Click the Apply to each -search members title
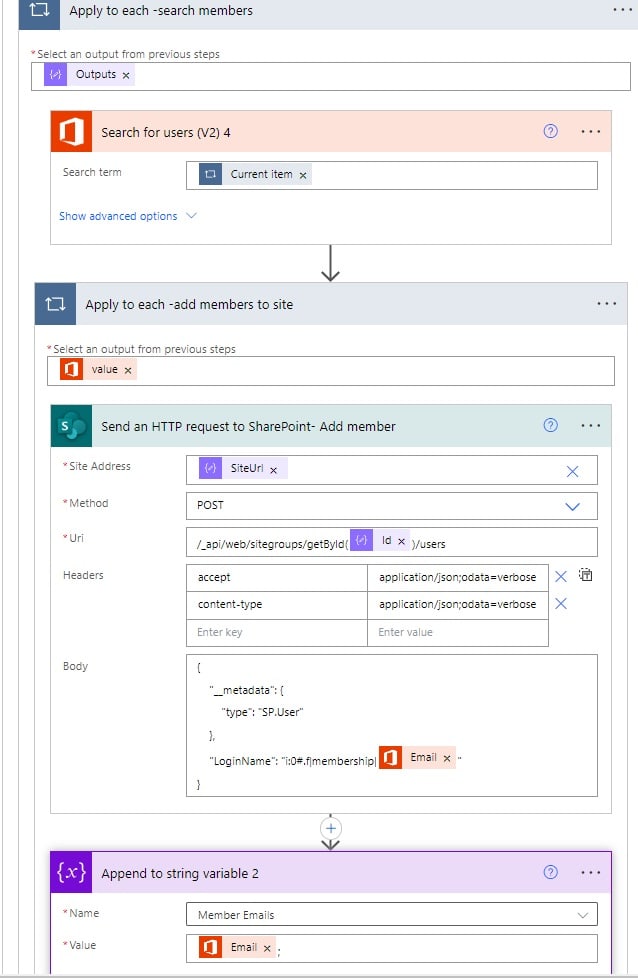 click(x=161, y=11)
